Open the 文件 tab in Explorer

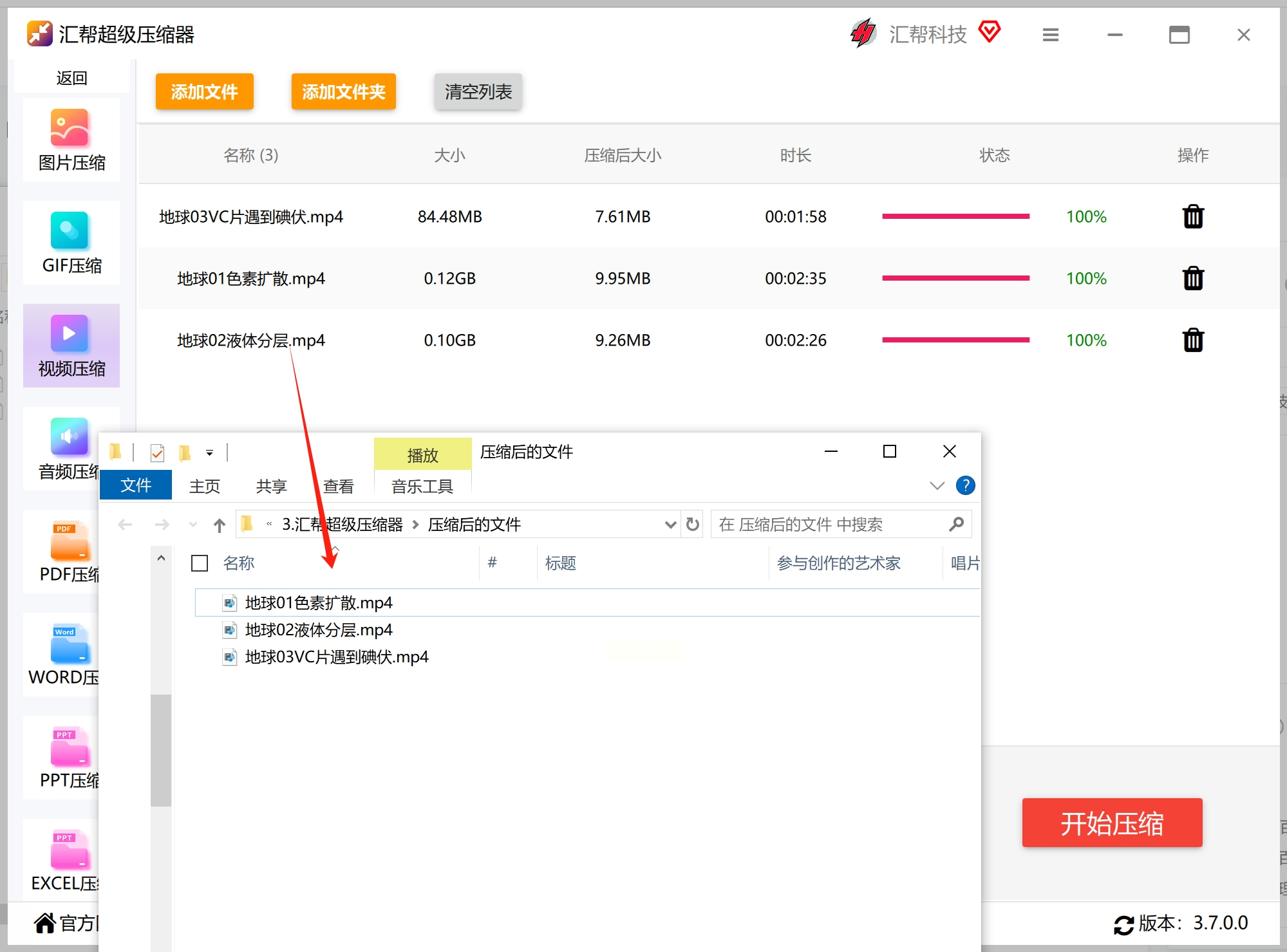136,485
